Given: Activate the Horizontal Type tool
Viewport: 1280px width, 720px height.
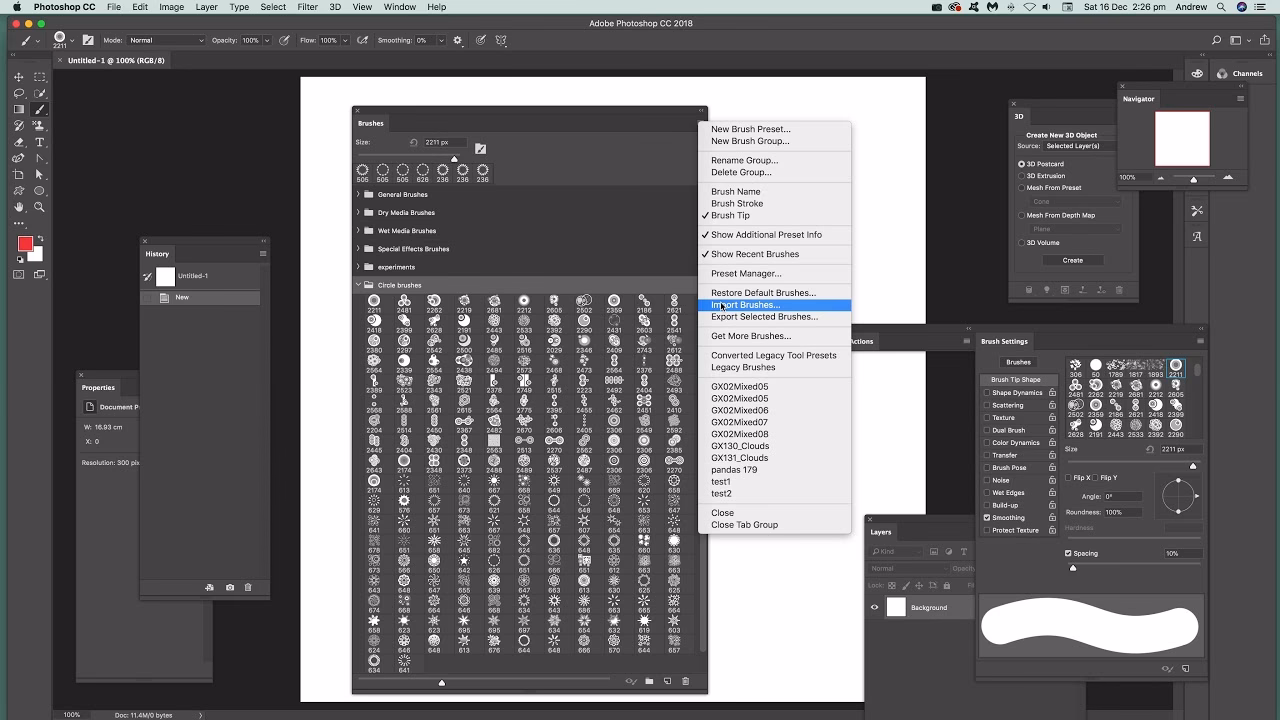Looking at the screenshot, I should (x=39, y=141).
